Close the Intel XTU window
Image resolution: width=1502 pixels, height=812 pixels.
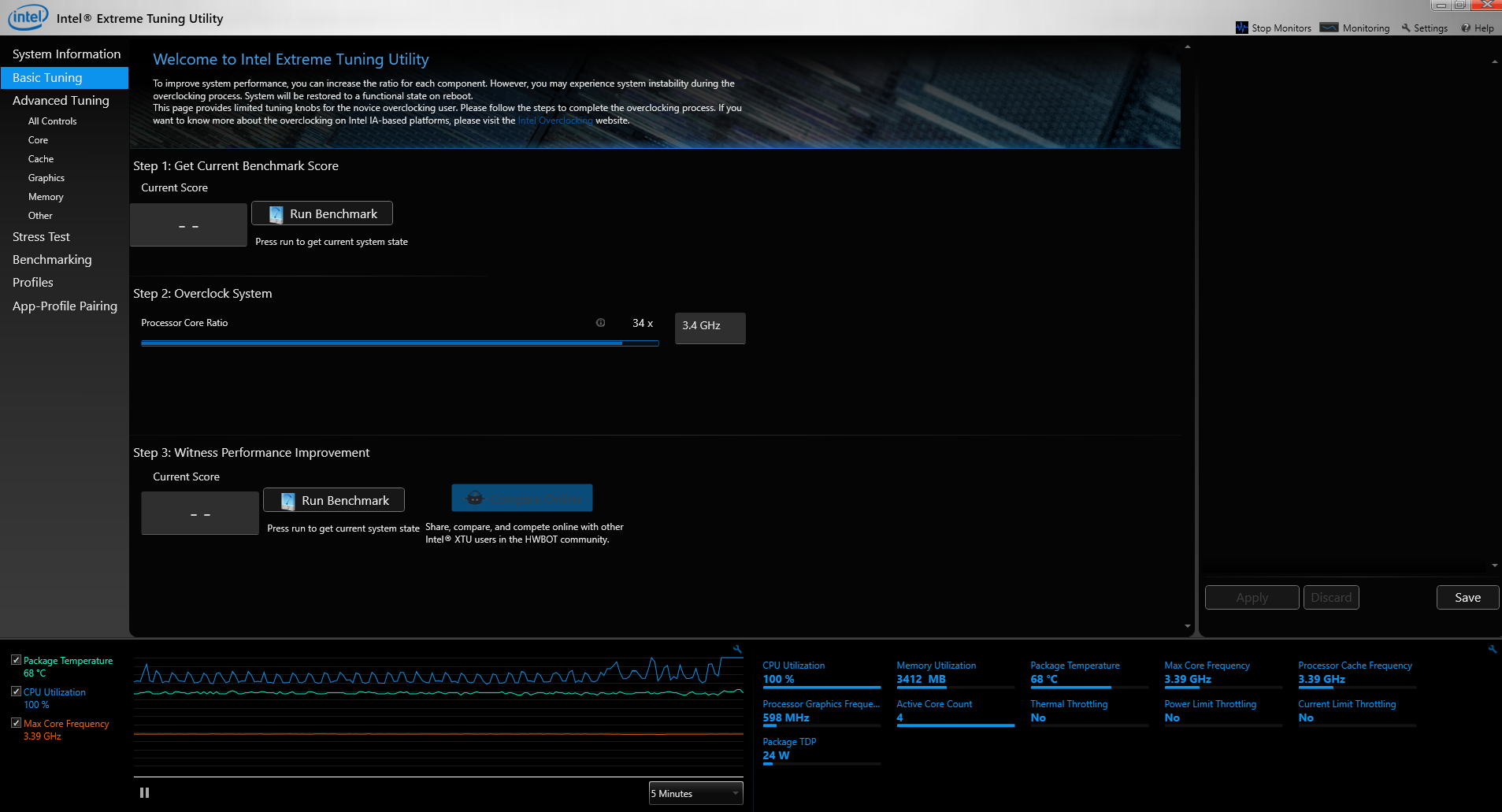pos(1485,5)
